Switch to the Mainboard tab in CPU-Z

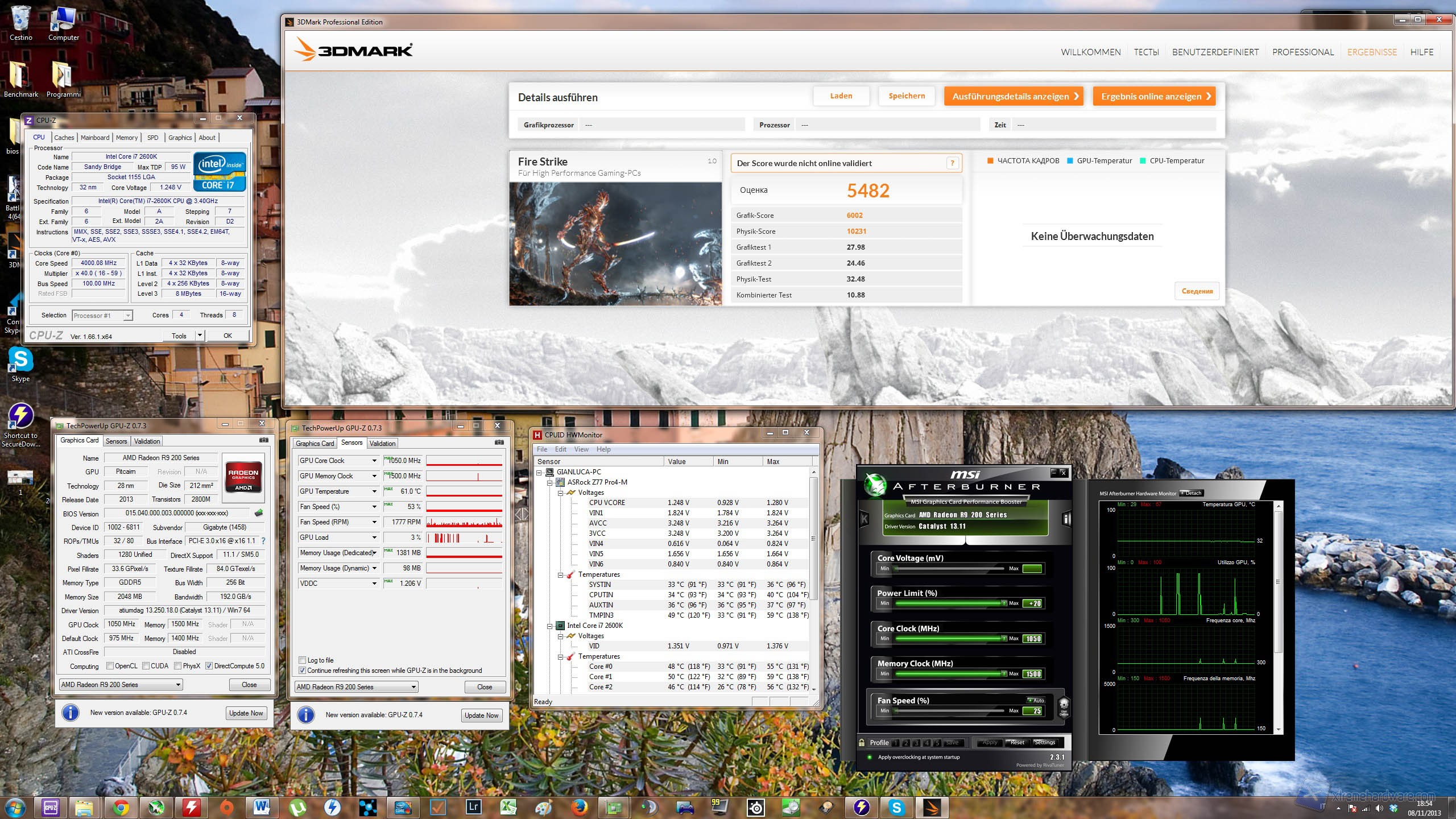[x=95, y=138]
